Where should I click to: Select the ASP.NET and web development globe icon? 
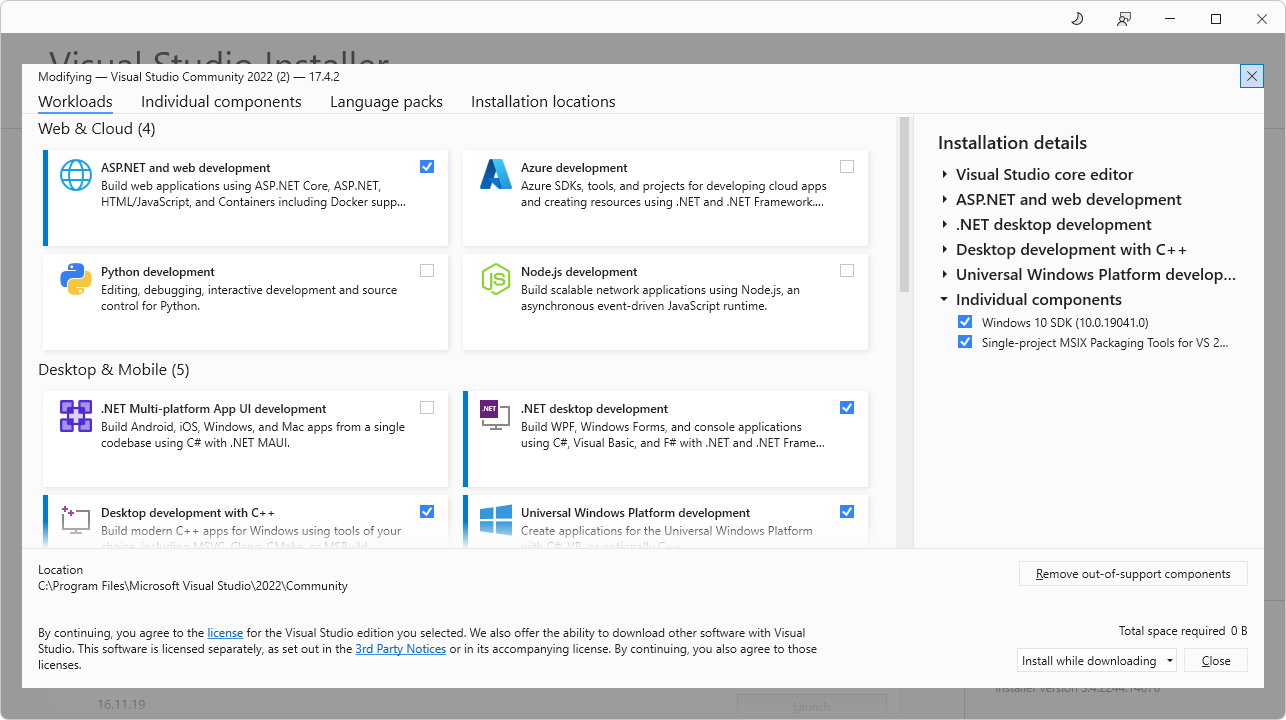tap(75, 173)
